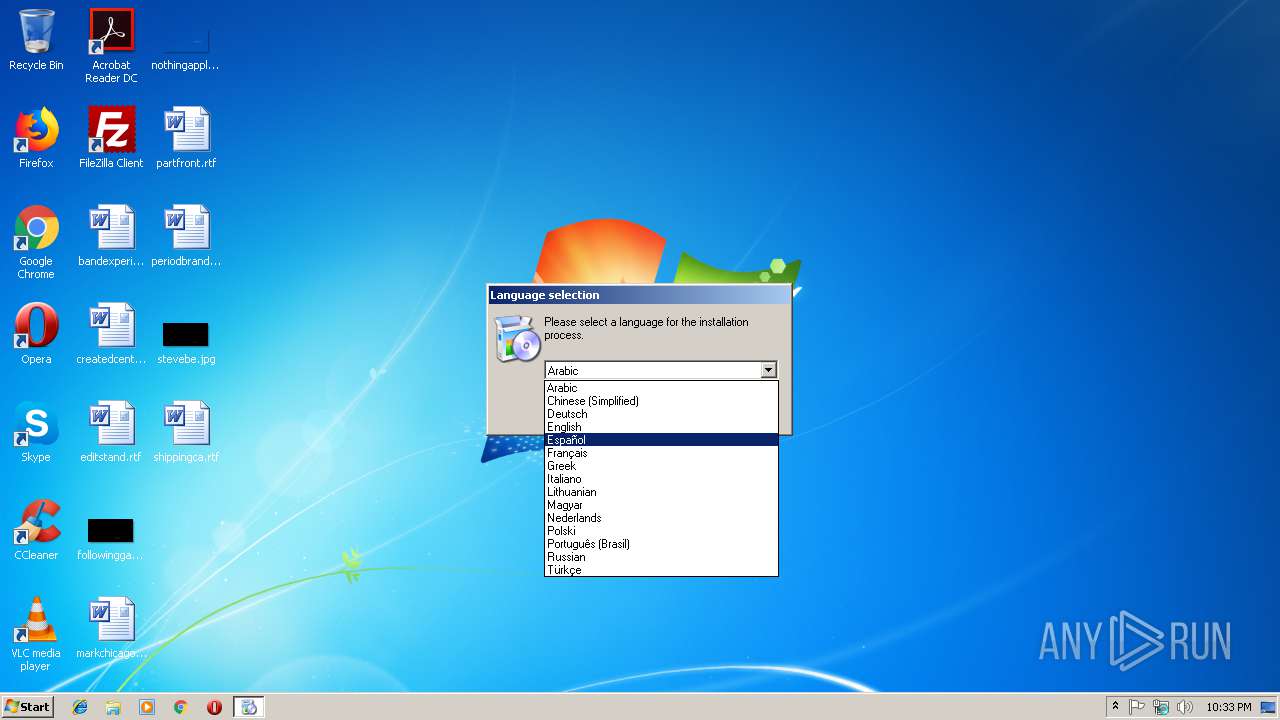Click the Language selection title bar
The width and height of the screenshot is (1280, 720).
639,295
